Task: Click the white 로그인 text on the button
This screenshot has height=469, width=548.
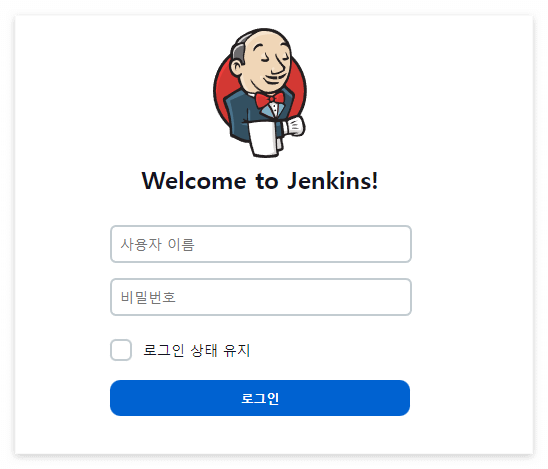Action: click(x=260, y=398)
